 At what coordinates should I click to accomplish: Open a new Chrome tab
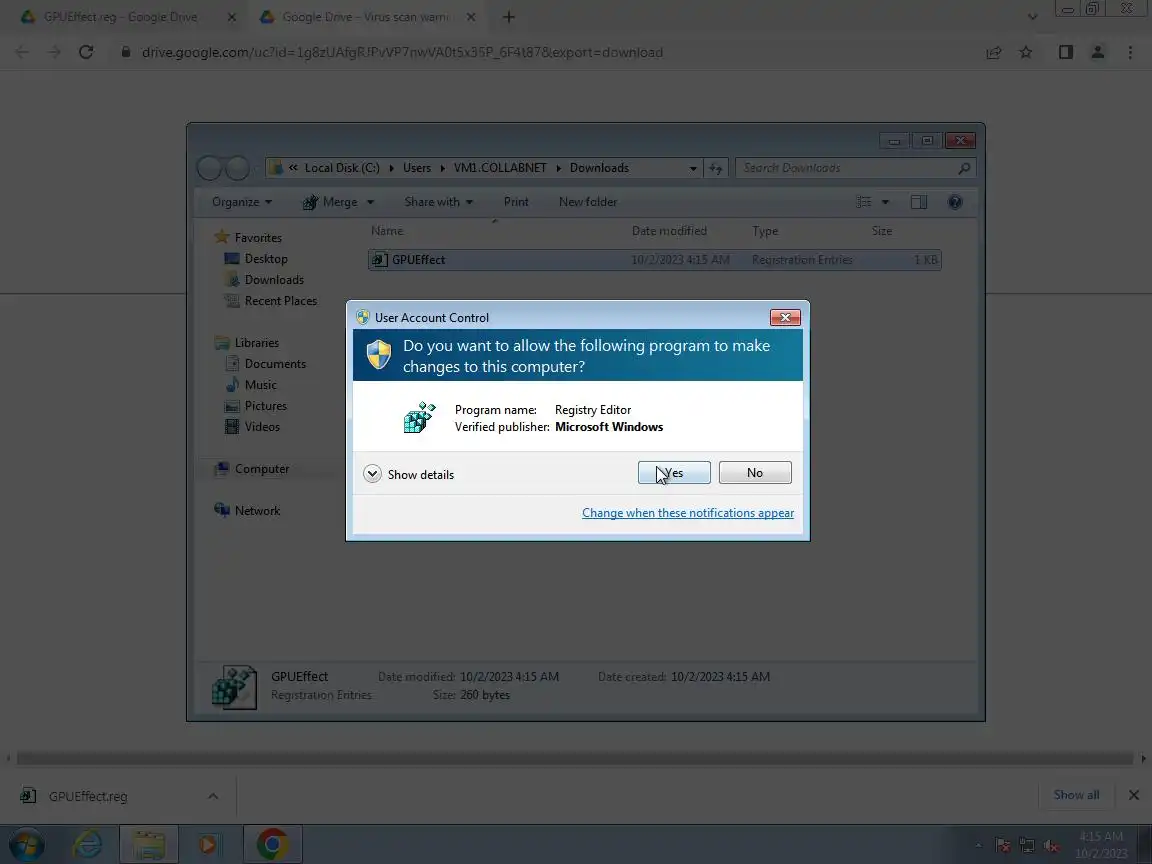point(508,17)
